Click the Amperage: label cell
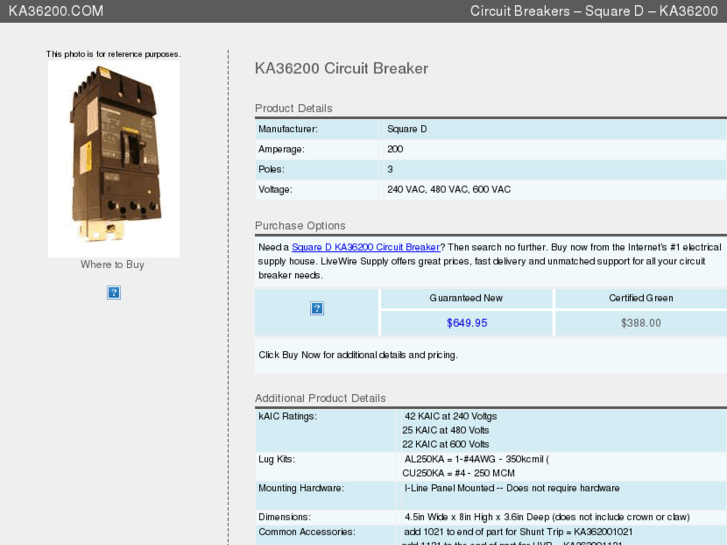Screen dimensions: 727x545 [x=317, y=149]
